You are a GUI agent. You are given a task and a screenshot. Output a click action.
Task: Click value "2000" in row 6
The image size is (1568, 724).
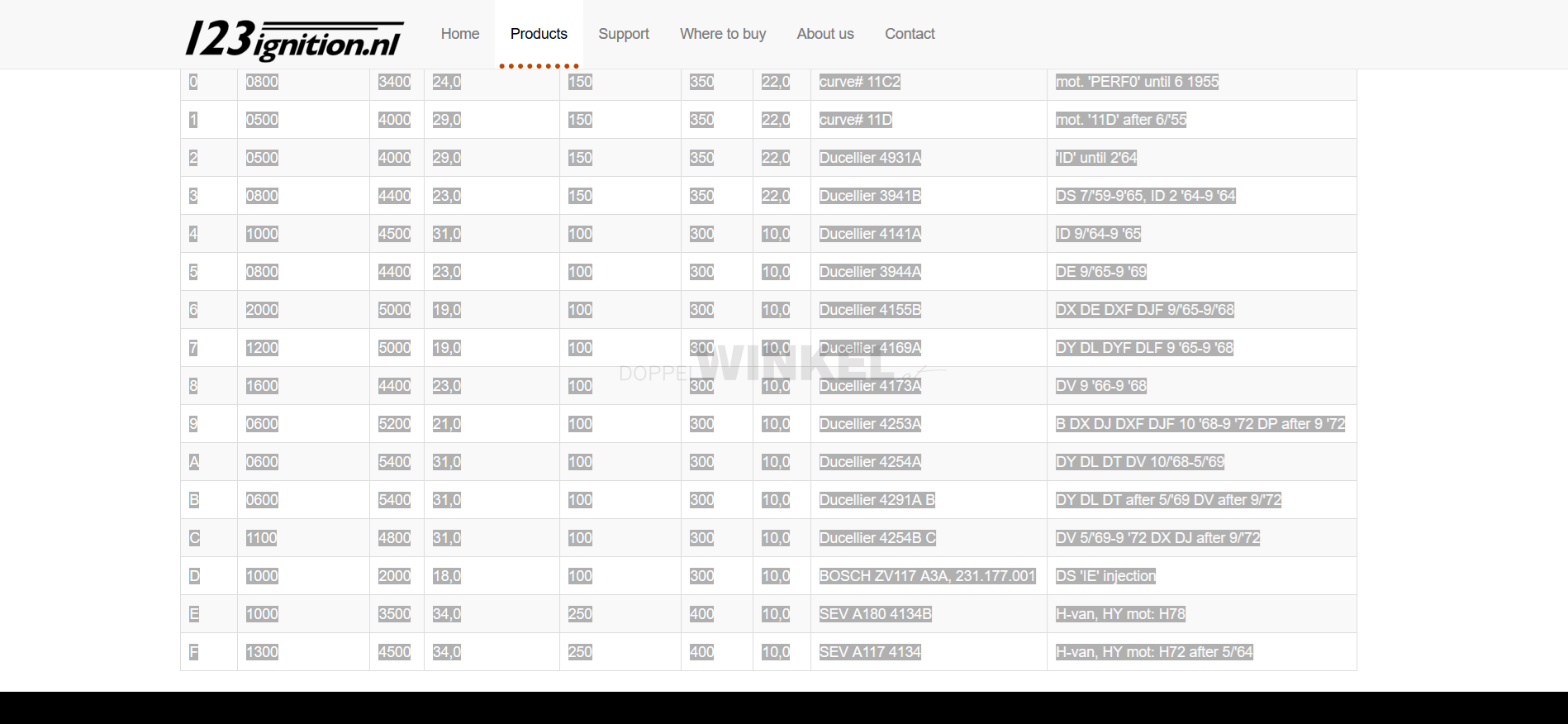[x=262, y=310]
